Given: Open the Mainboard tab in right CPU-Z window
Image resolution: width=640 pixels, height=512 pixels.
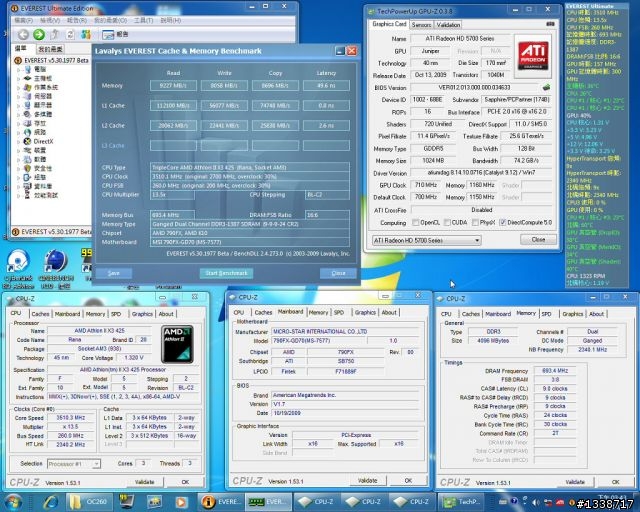Looking at the screenshot, I should click(x=498, y=314).
